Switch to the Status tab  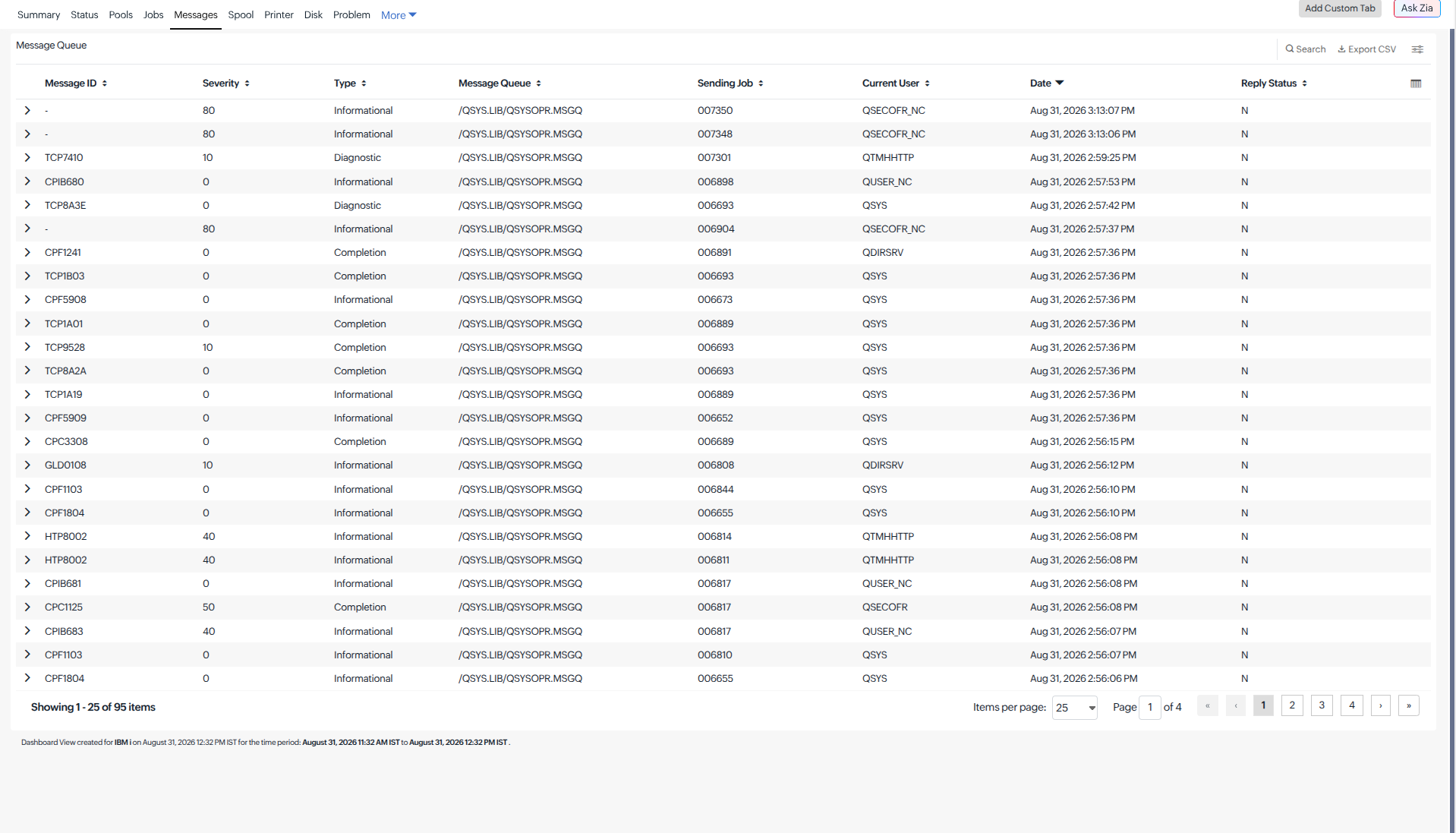click(84, 15)
